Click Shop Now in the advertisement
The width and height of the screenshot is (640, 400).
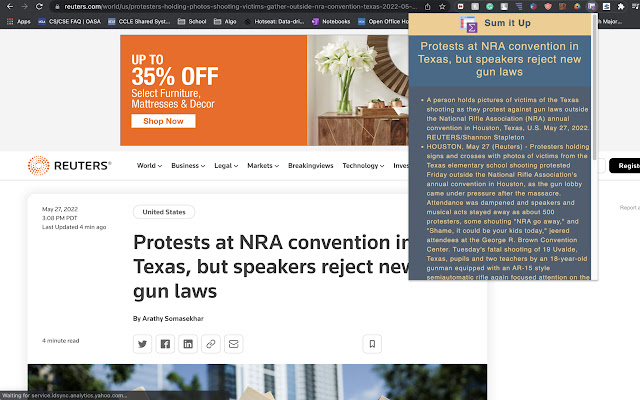[162, 121]
